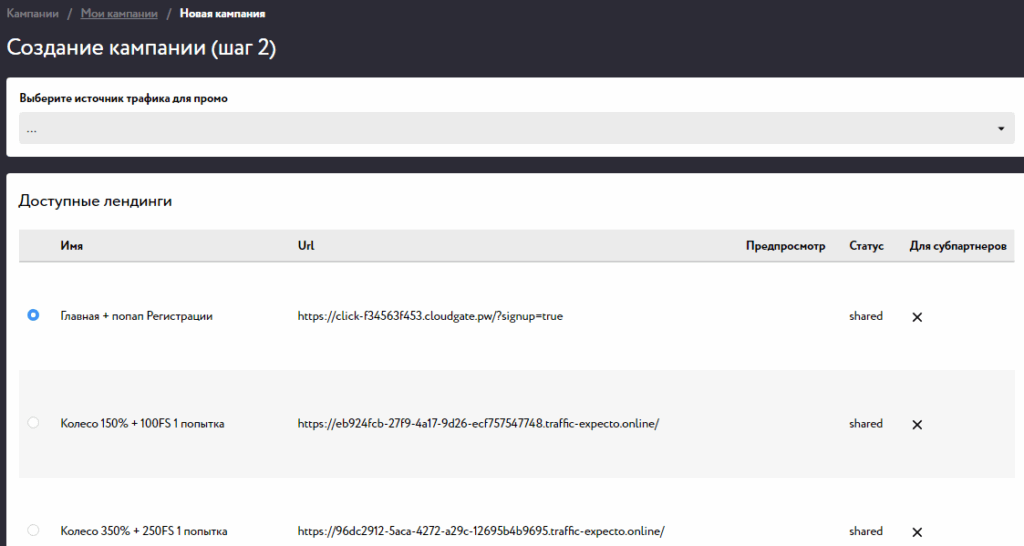Select the Колесо 150% + 100FS radio button
The height and width of the screenshot is (546, 1024).
[34, 423]
